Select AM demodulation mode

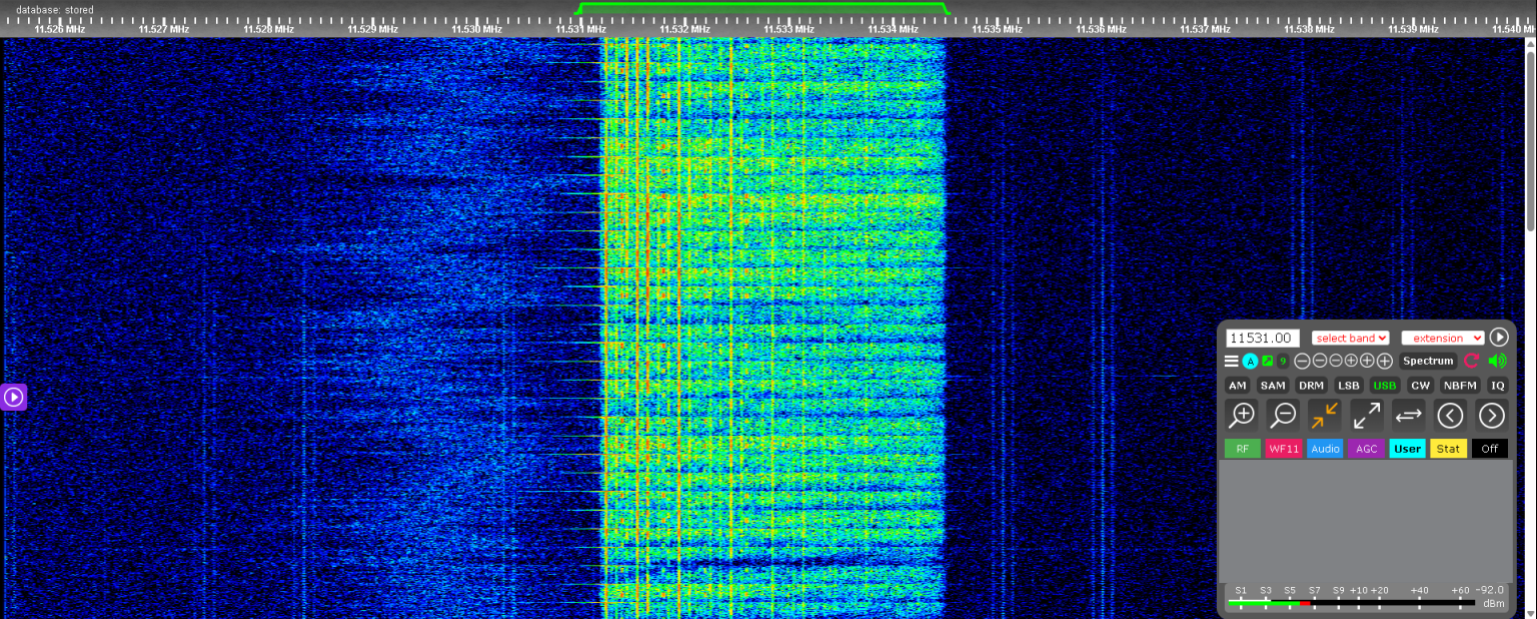coord(1238,385)
